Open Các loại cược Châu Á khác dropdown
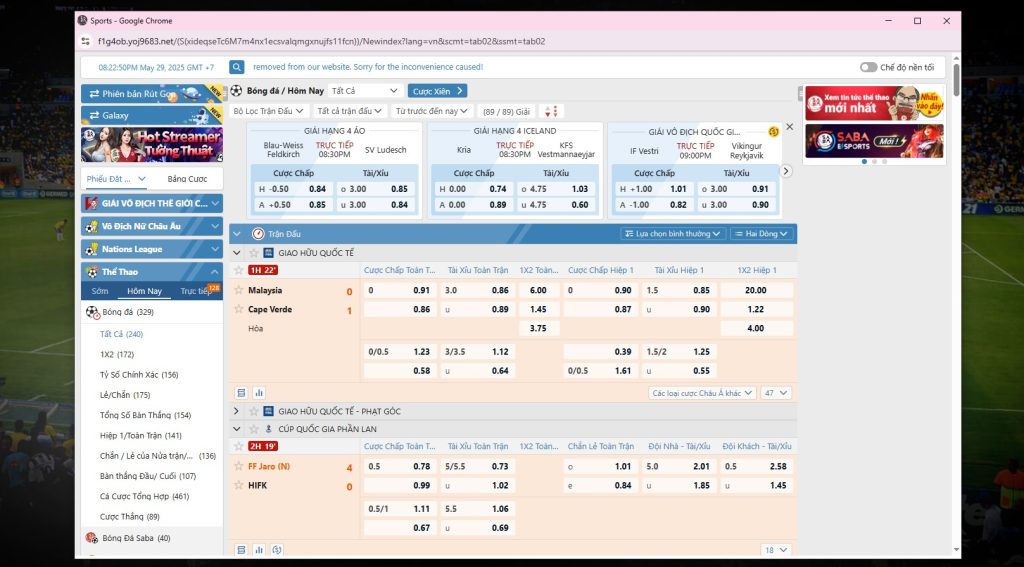The width and height of the screenshot is (1024, 567). pyautogui.click(x=702, y=393)
